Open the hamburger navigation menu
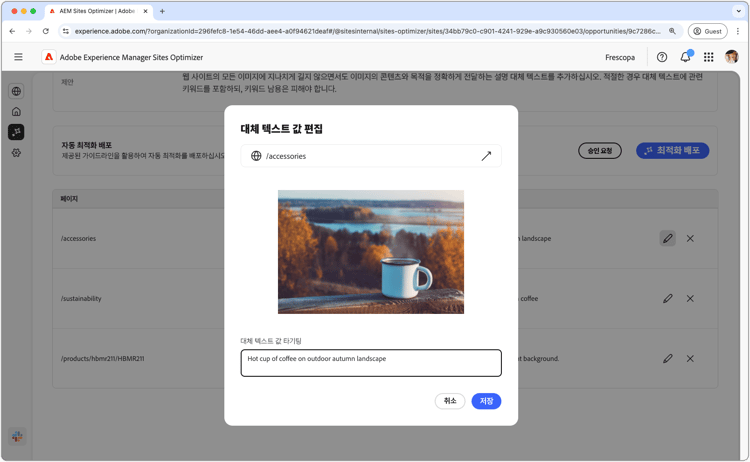 pyautogui.click(x=18, y=57)
